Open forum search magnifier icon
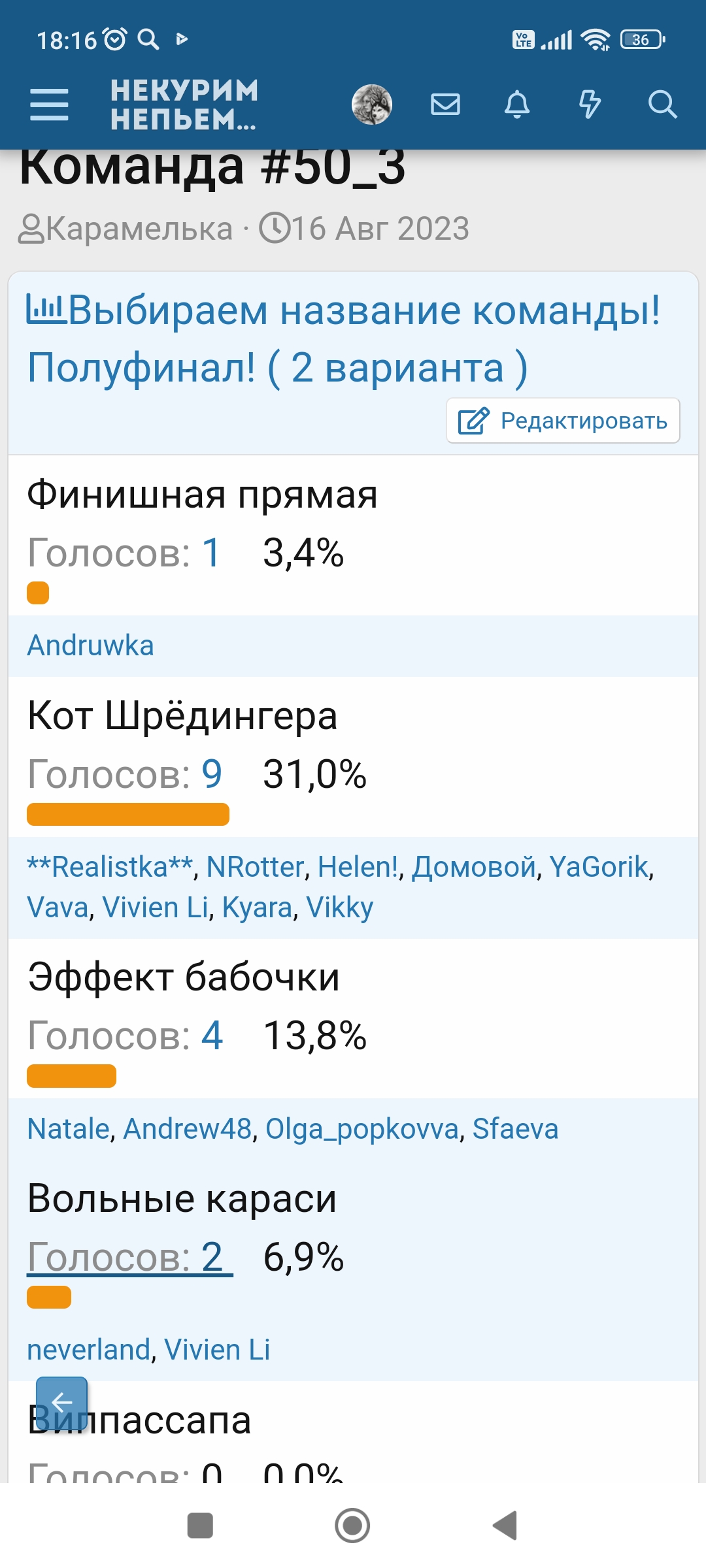This screenshot has width=706, height=1568. 662,105
